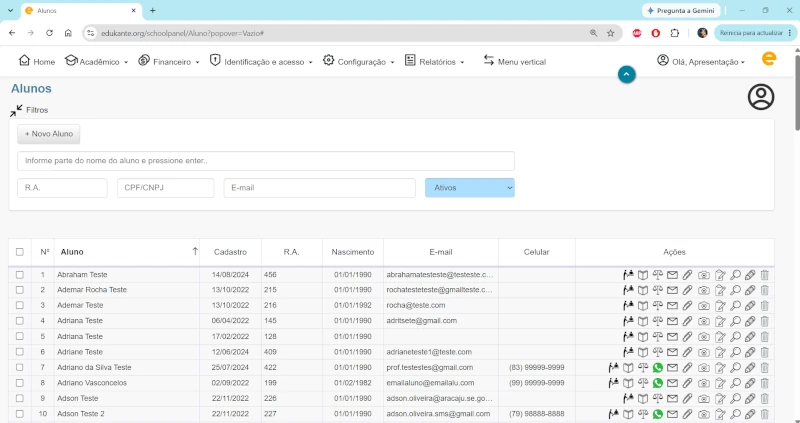Check the box for row number 3
The width and height of the screenshot is (800, 423).
[19, 305]
